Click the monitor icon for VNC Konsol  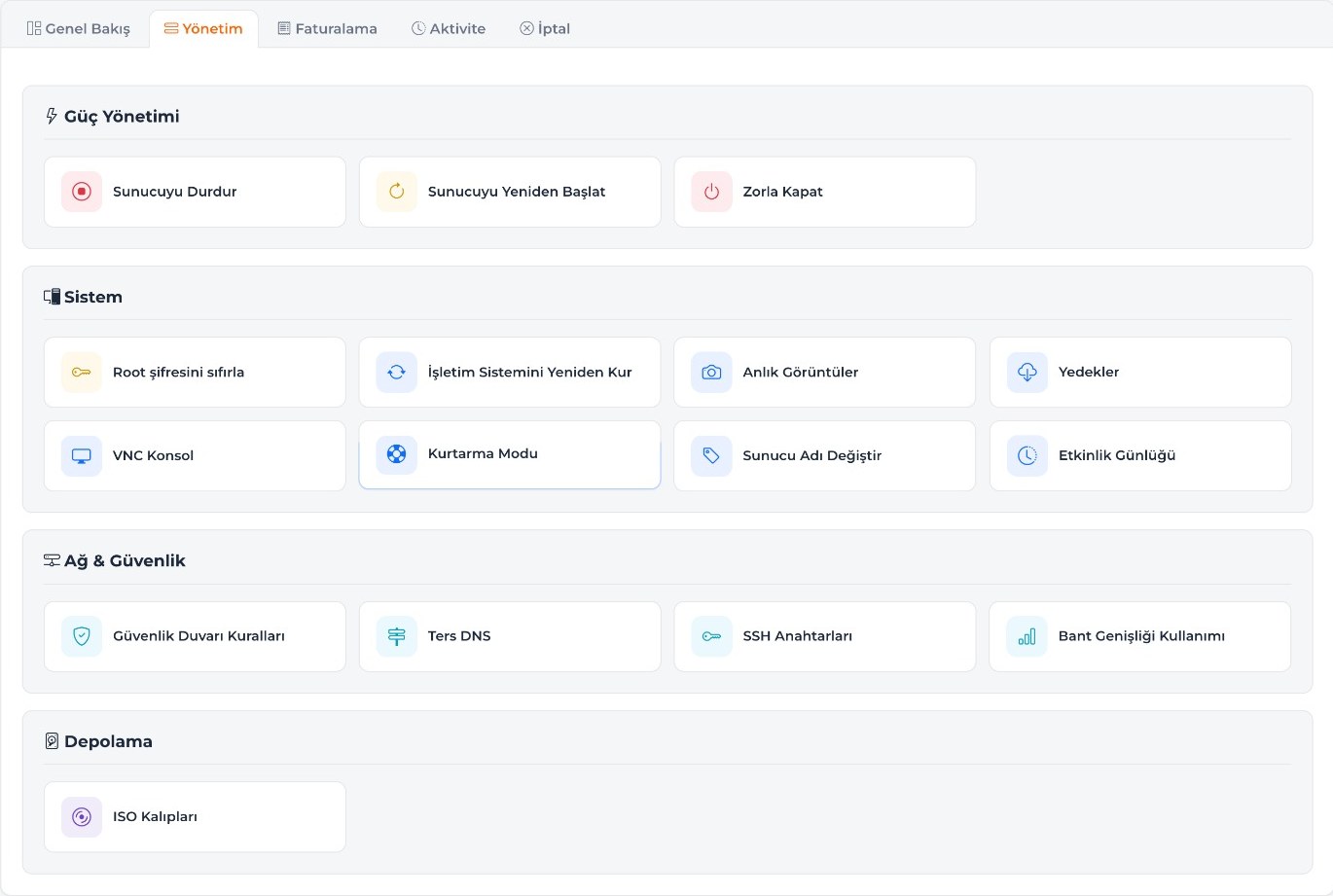coord(82,455)
